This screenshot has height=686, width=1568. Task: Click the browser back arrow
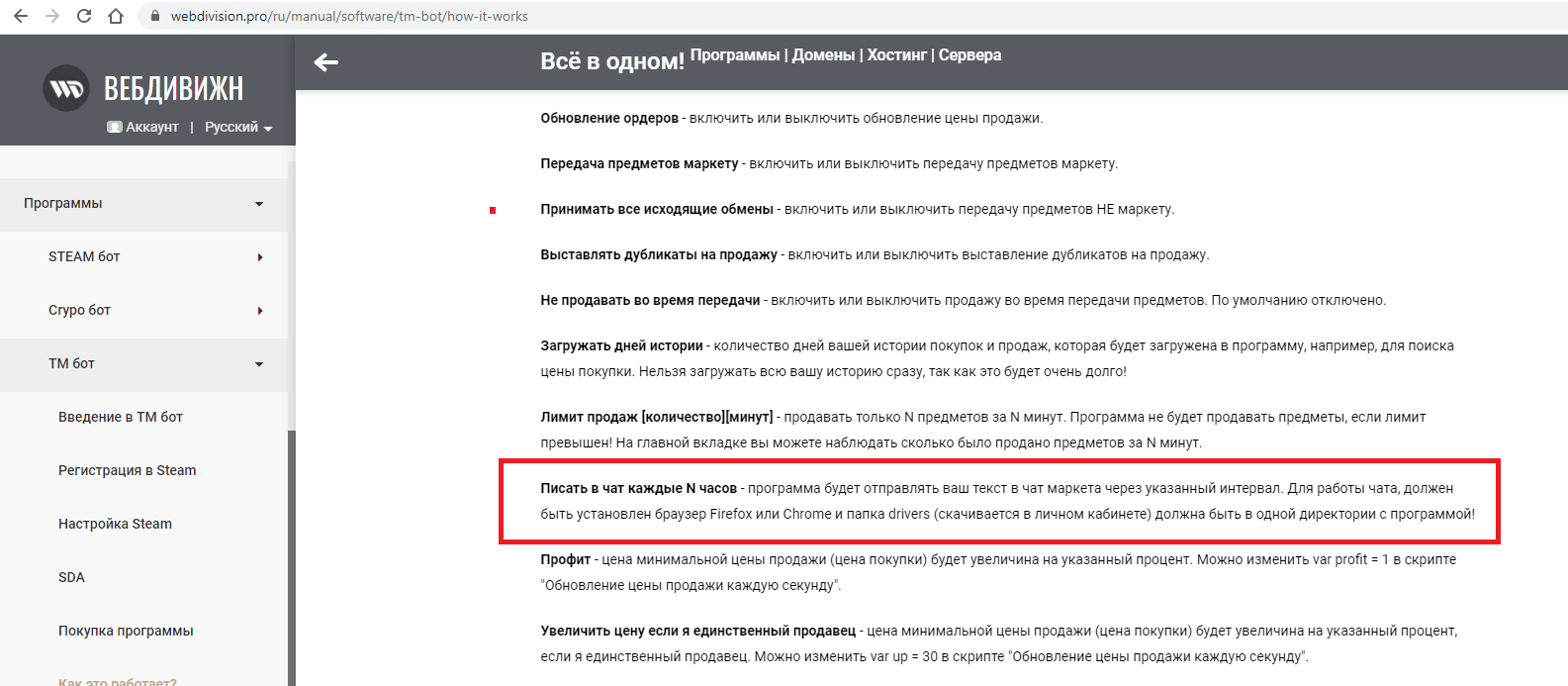(20, 16)
